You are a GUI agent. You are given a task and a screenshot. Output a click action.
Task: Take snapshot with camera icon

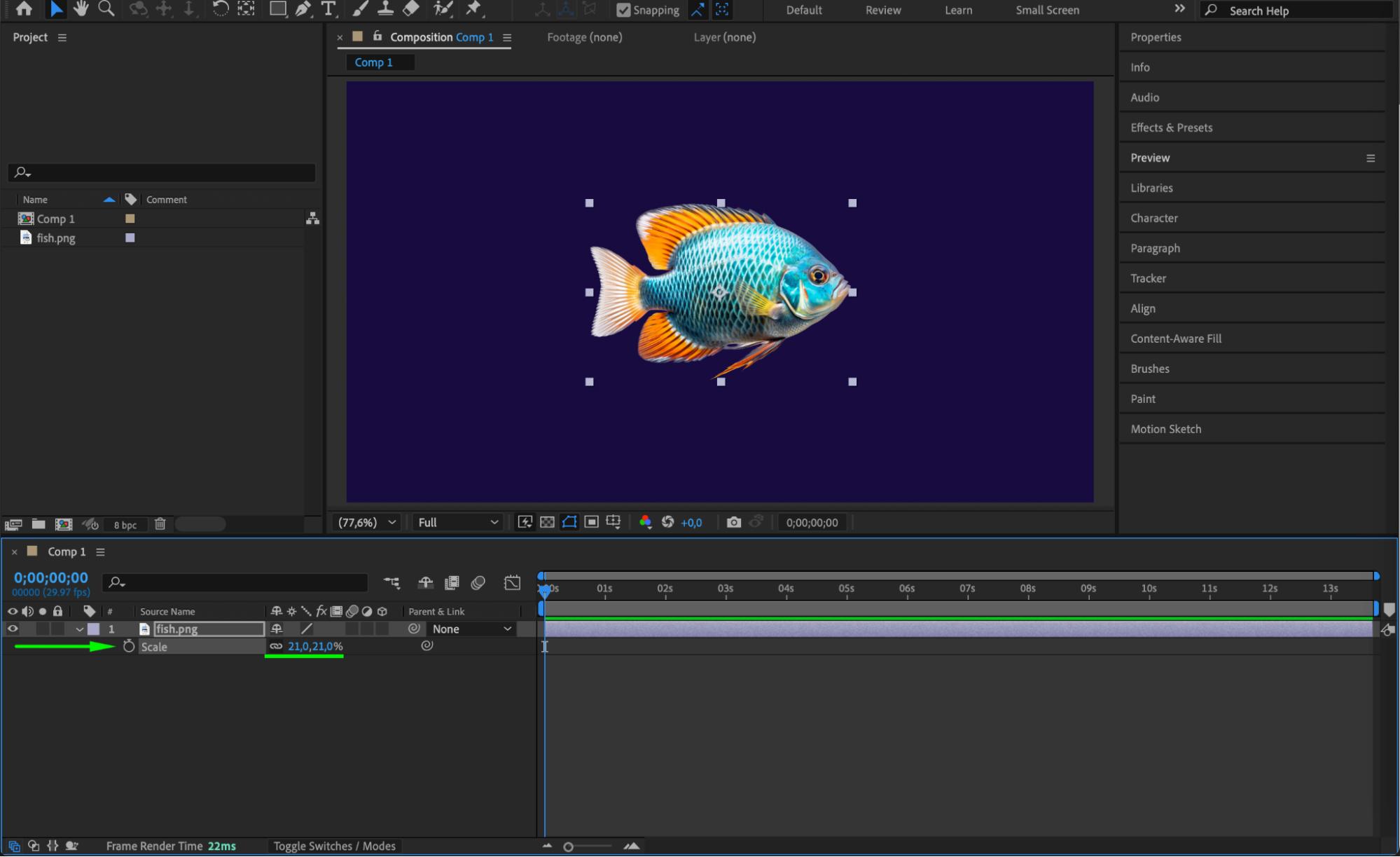click(733, 522)
